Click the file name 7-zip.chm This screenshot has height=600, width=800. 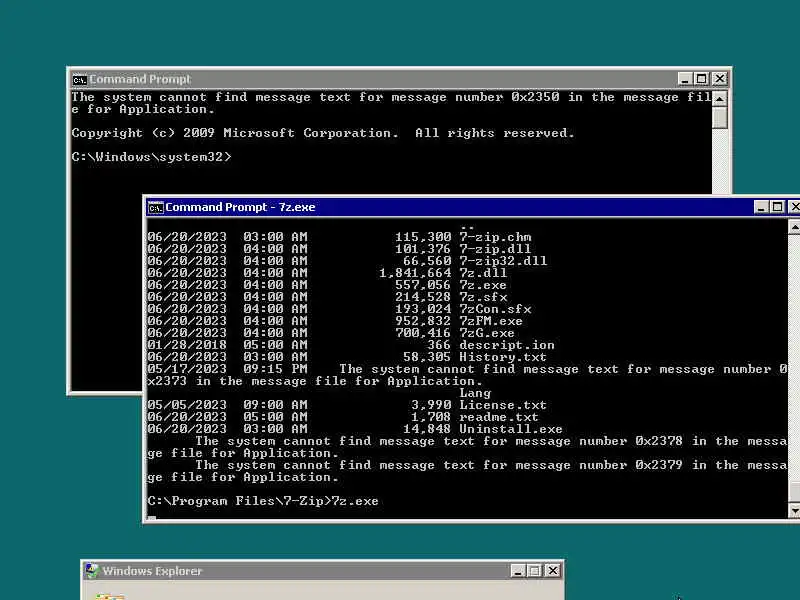495,237
